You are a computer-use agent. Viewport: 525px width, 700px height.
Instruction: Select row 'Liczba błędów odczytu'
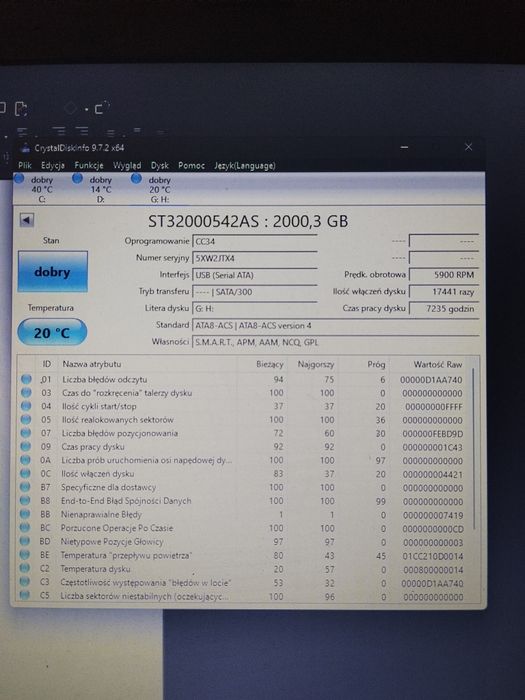pos(245,379)
